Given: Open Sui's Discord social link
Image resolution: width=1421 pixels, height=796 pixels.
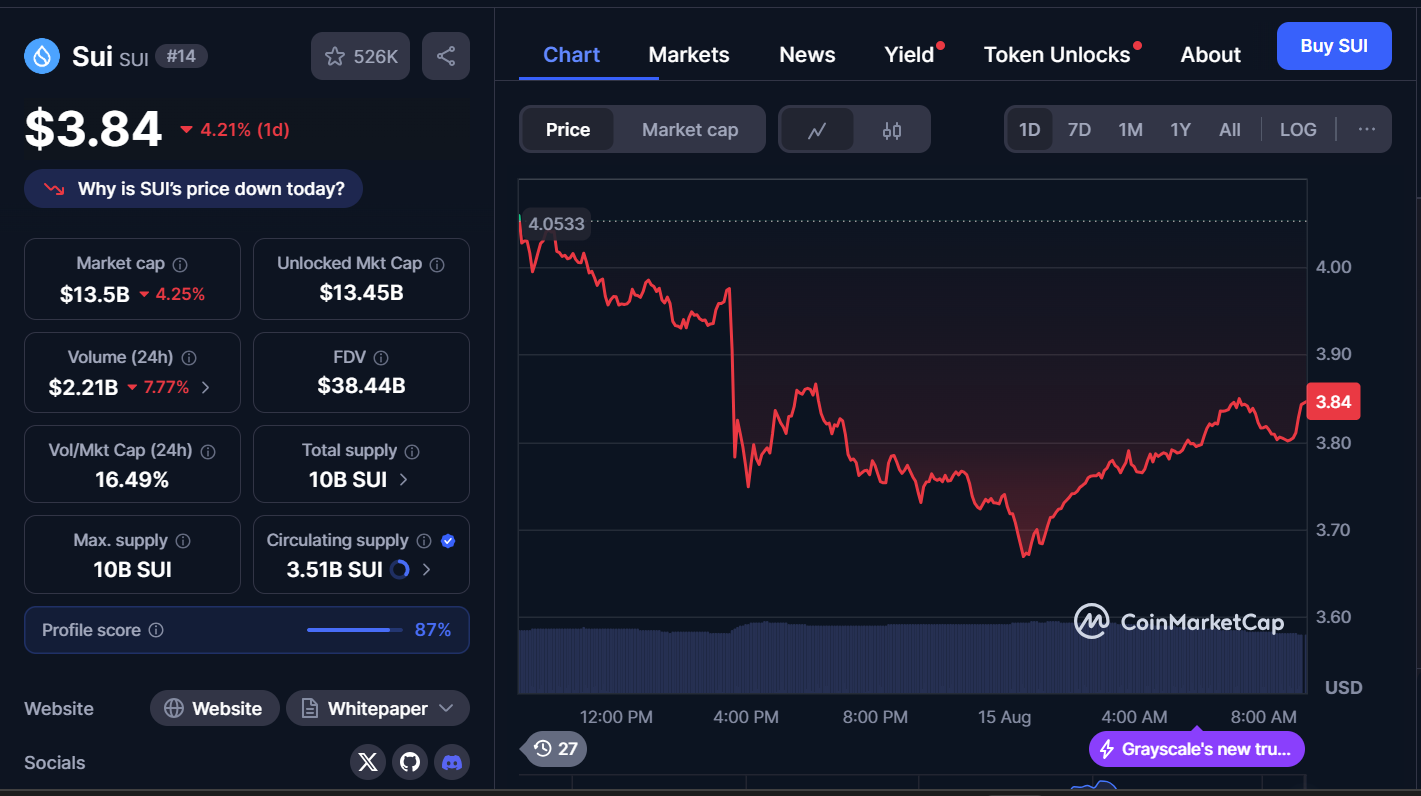Looking at the screenshot, I should coord(452,763).
